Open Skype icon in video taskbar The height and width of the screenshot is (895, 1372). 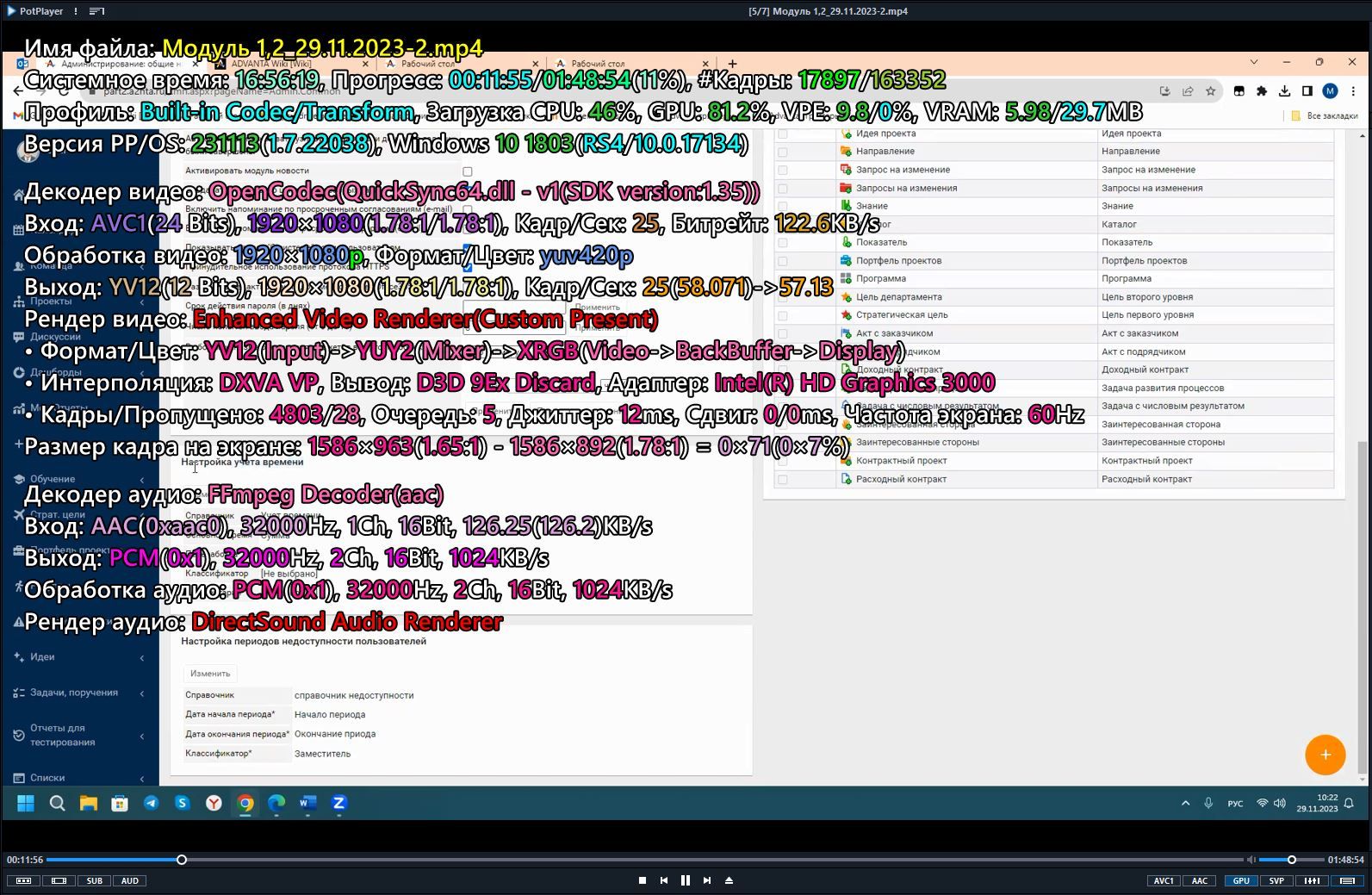click(x=183, y=803)
